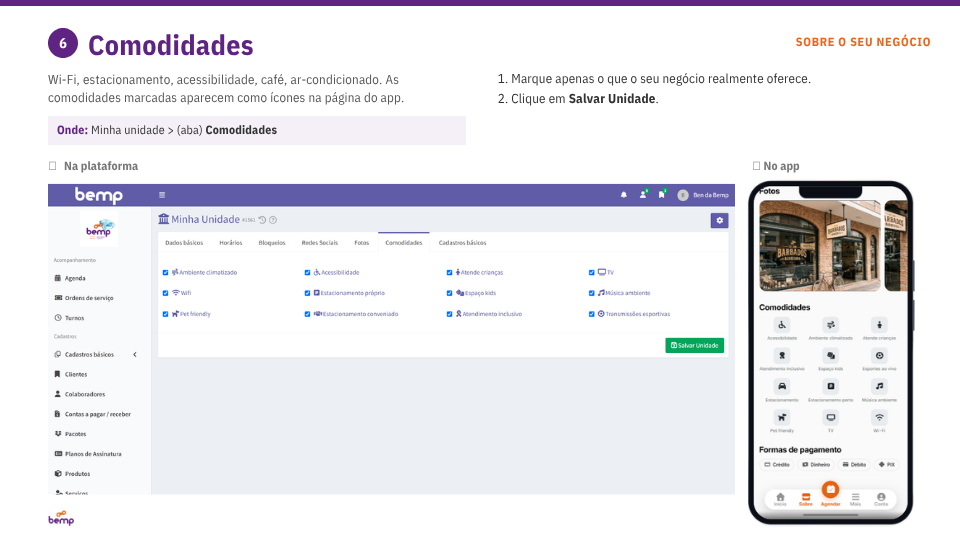The width and height of the screenshot is (960, 540).
Task: Open the Bloqueios tab
Action: tap(272, 243)
